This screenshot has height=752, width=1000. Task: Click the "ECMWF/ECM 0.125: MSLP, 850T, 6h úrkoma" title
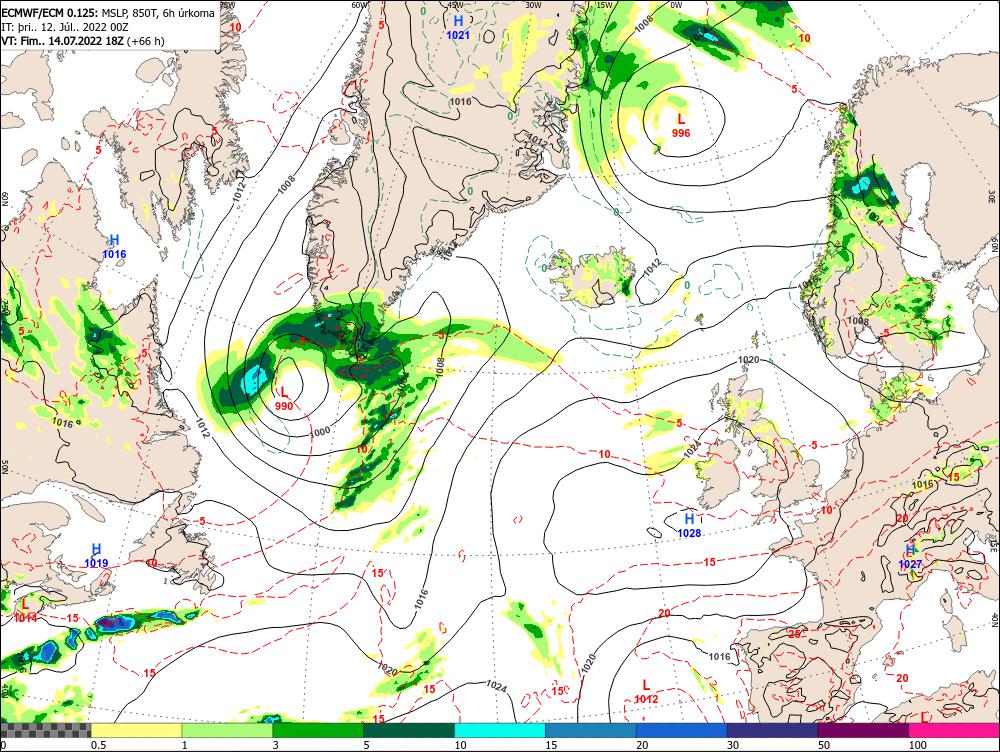click(x=108, y=13)
